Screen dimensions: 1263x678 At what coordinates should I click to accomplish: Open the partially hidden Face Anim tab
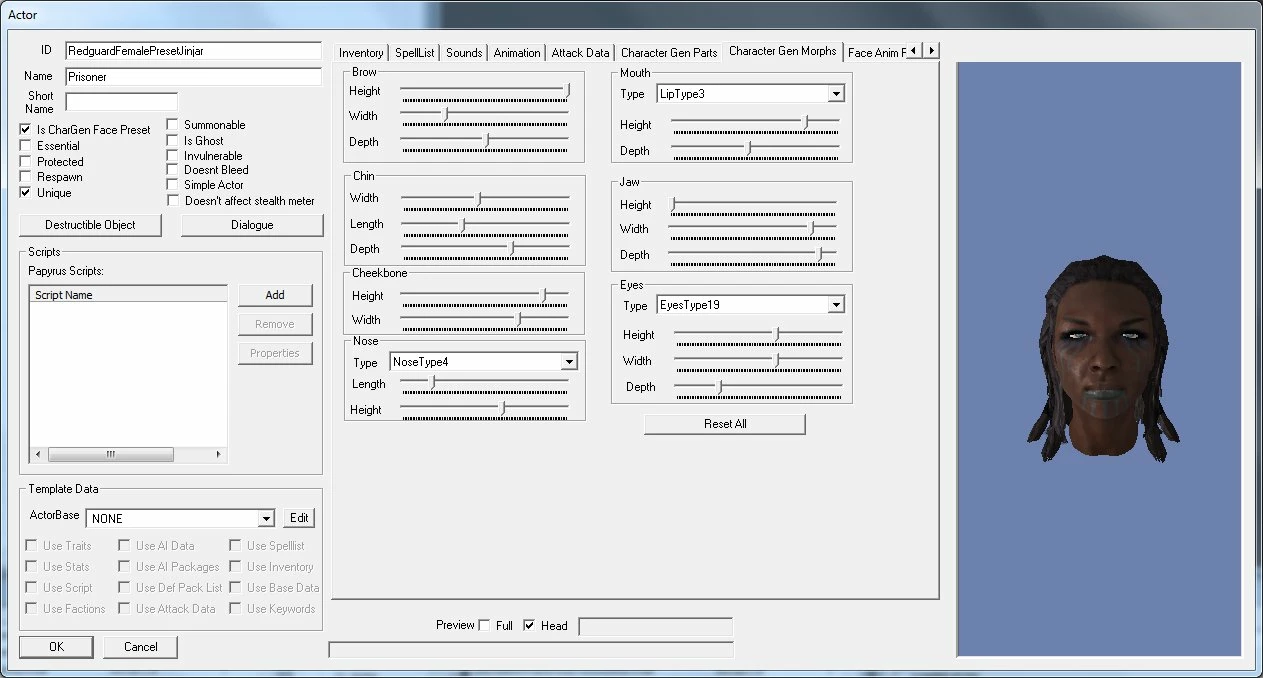[x=876, y=53]
